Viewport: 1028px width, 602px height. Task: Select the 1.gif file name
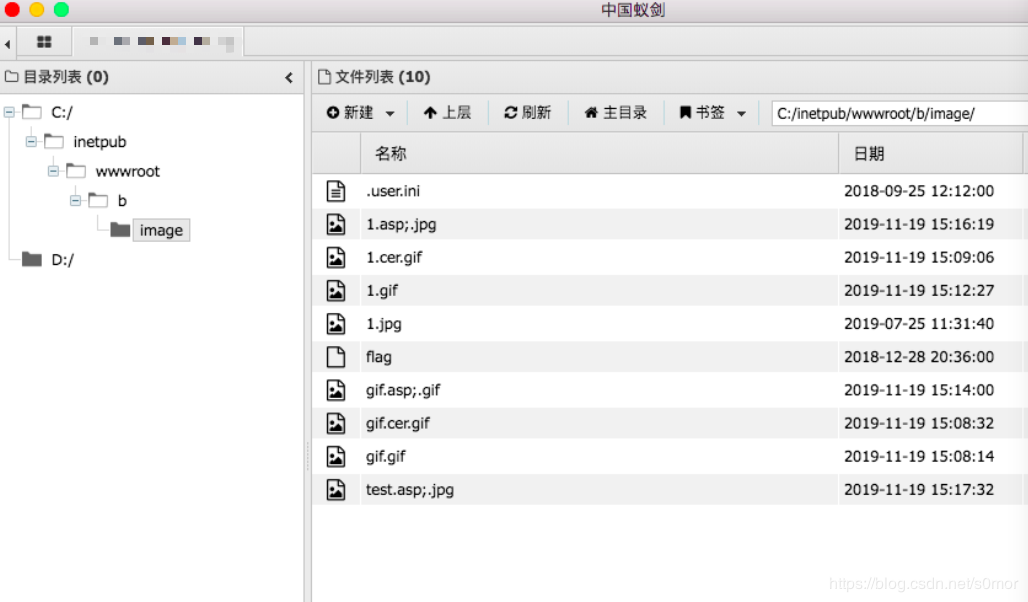[x=382, y=291]
